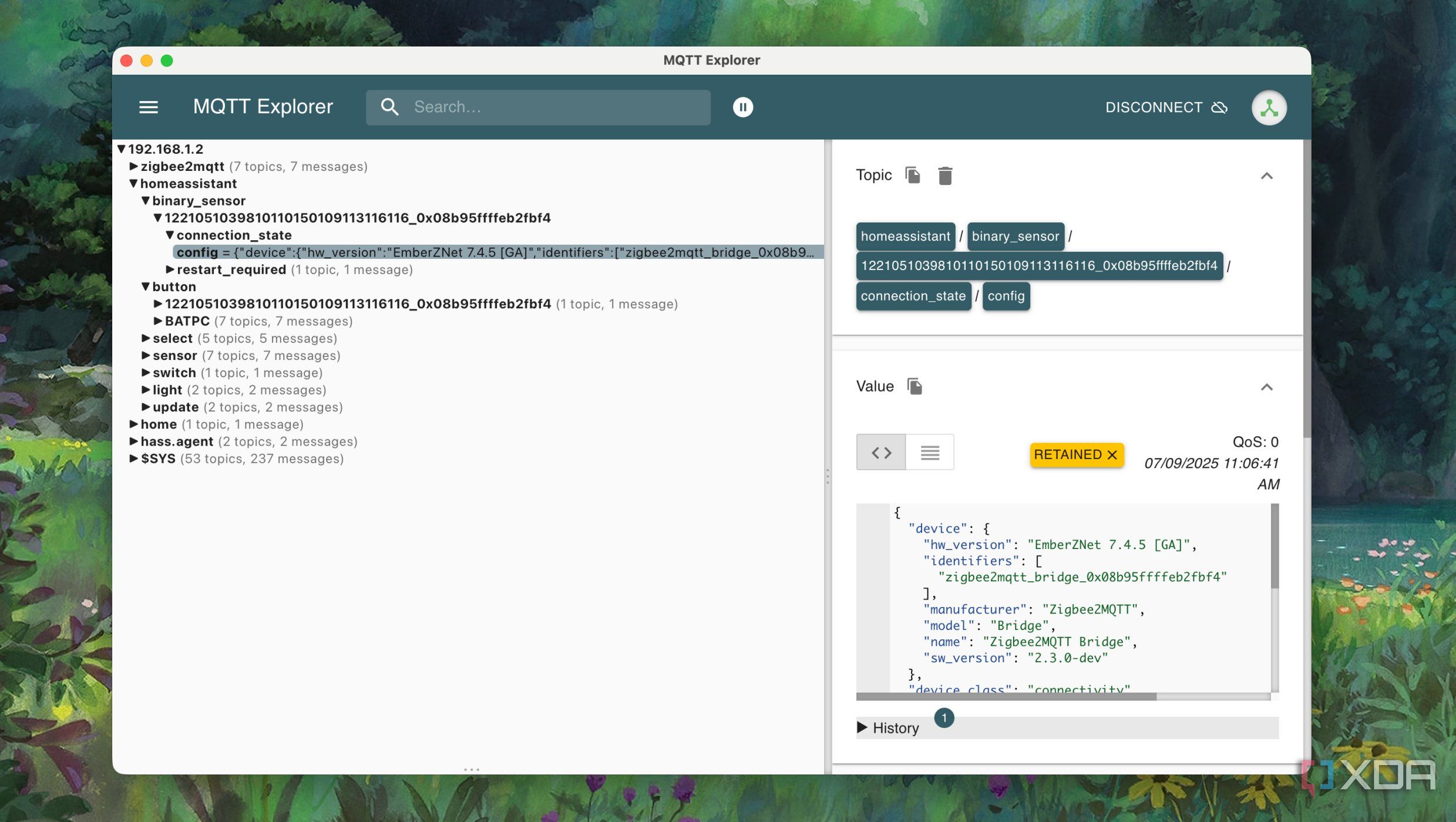Pause incoming updates with the pause button
1456x822 pixels.
tap(742, 107)
